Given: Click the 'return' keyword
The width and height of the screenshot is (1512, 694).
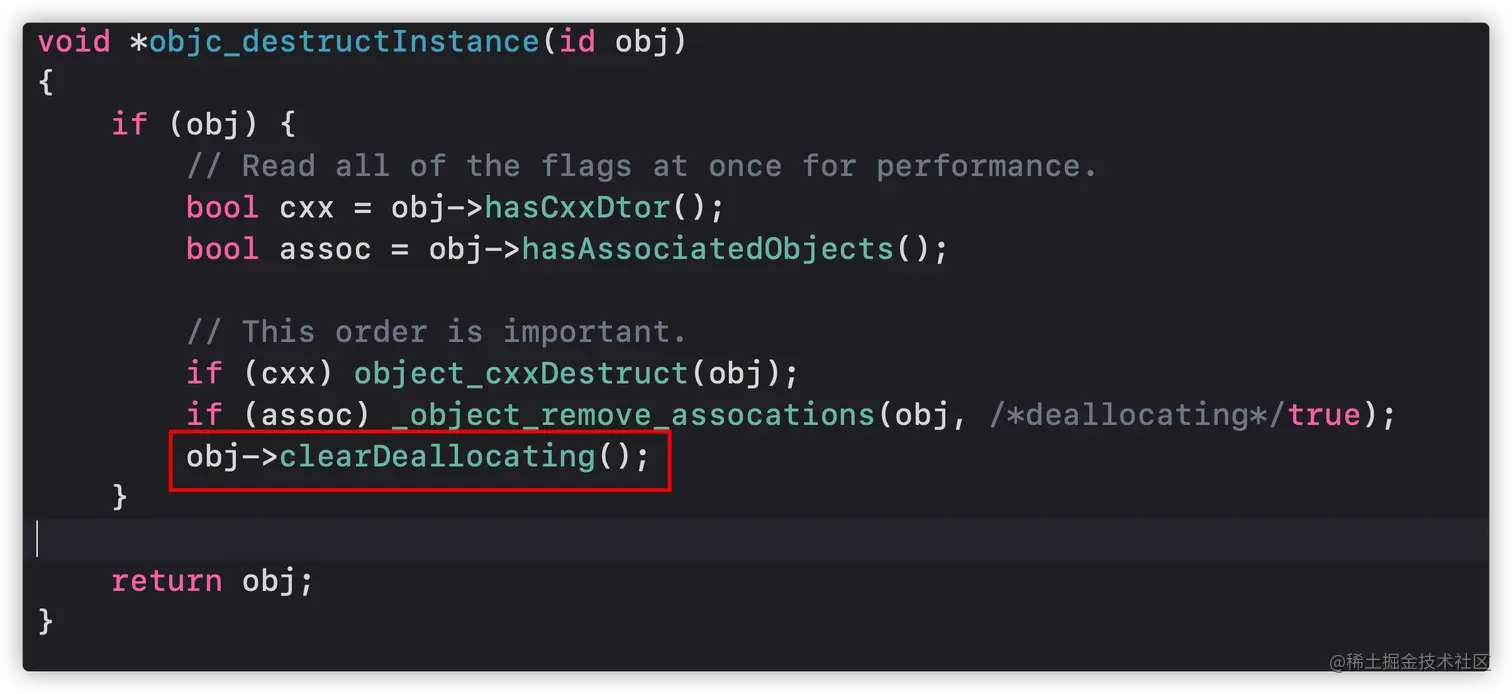Looking at the screenshot, I should coord(166,580).
